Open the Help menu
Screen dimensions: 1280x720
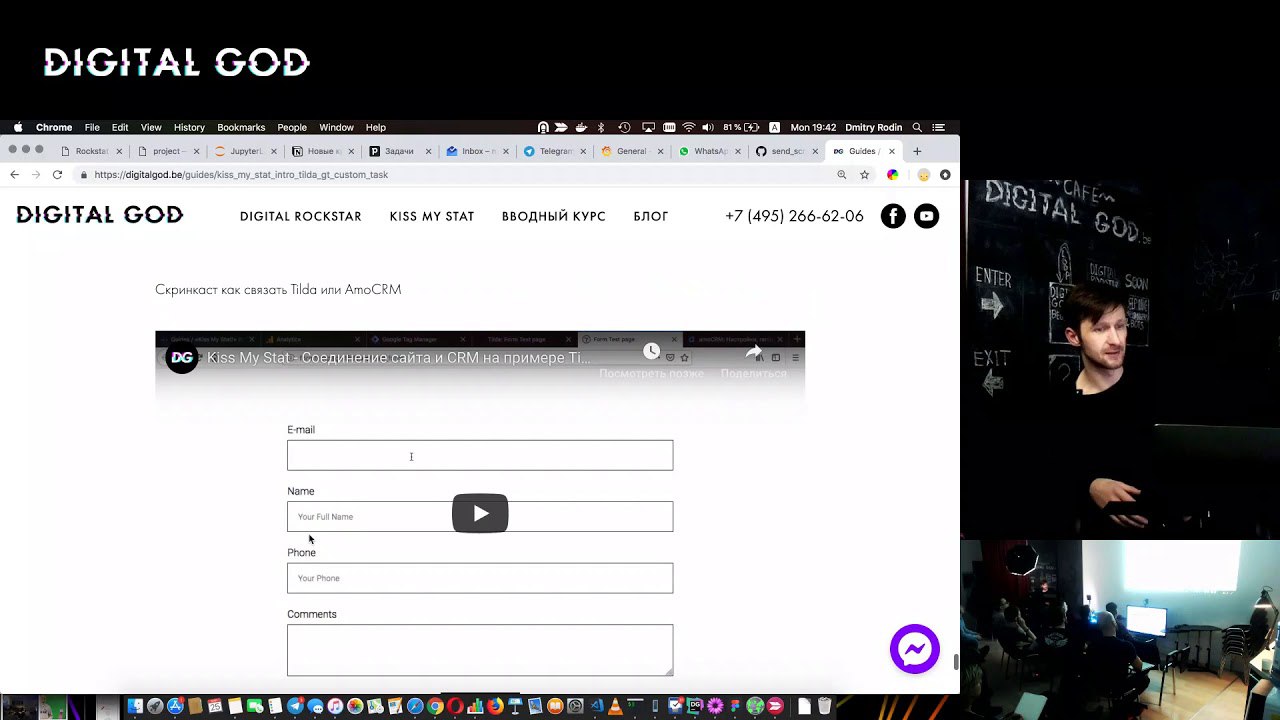tap(376, 127)
